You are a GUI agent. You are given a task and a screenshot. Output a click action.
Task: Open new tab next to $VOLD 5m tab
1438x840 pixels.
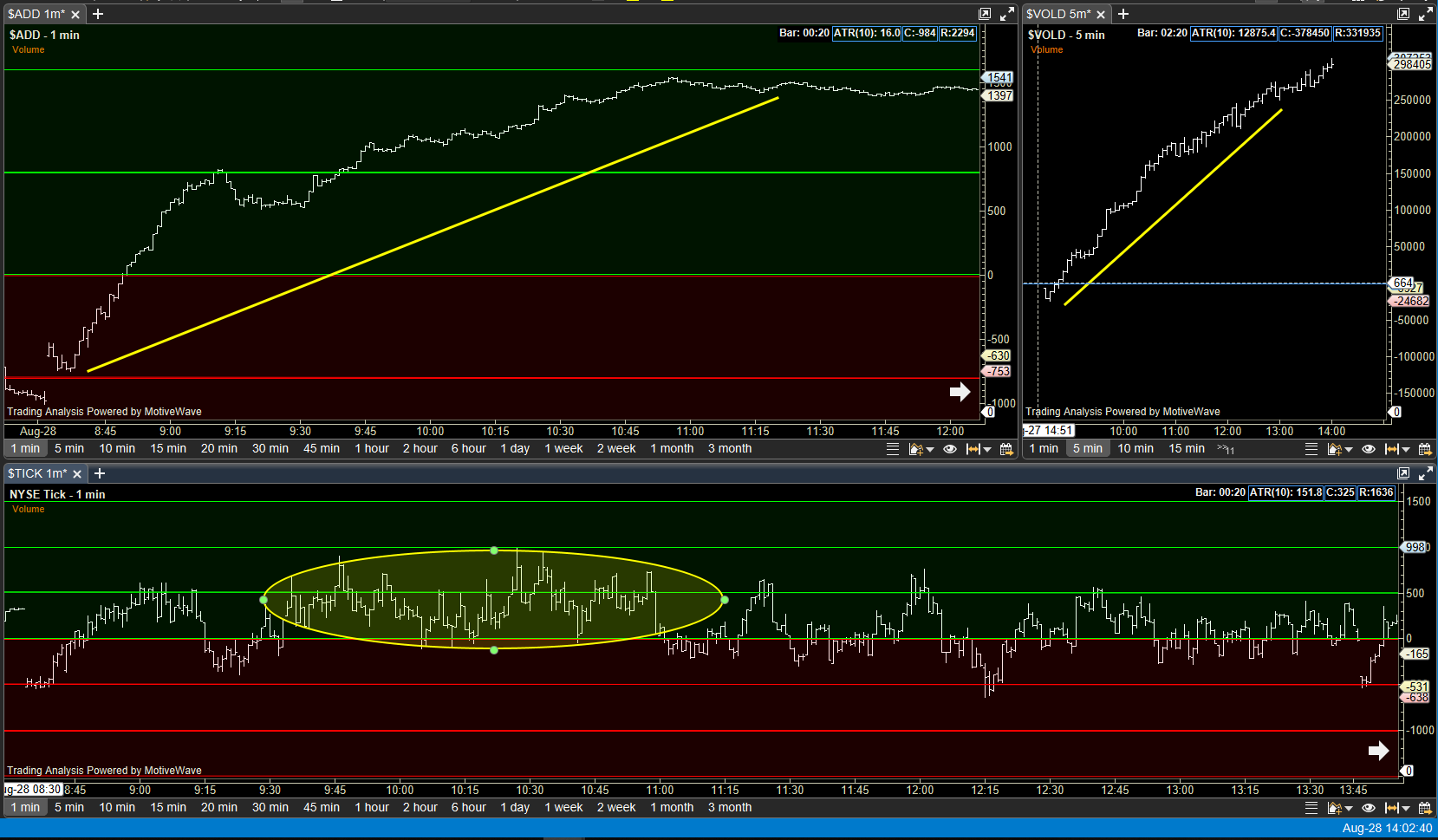tap(1123, 14)
